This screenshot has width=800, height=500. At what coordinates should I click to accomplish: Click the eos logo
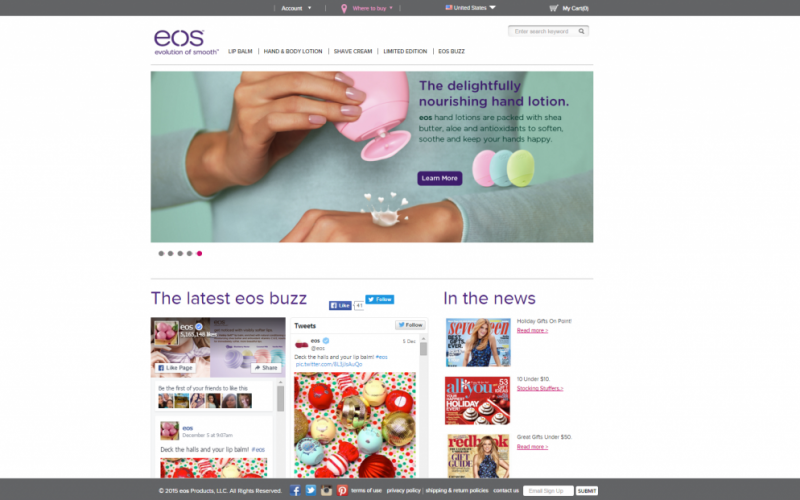186,42
